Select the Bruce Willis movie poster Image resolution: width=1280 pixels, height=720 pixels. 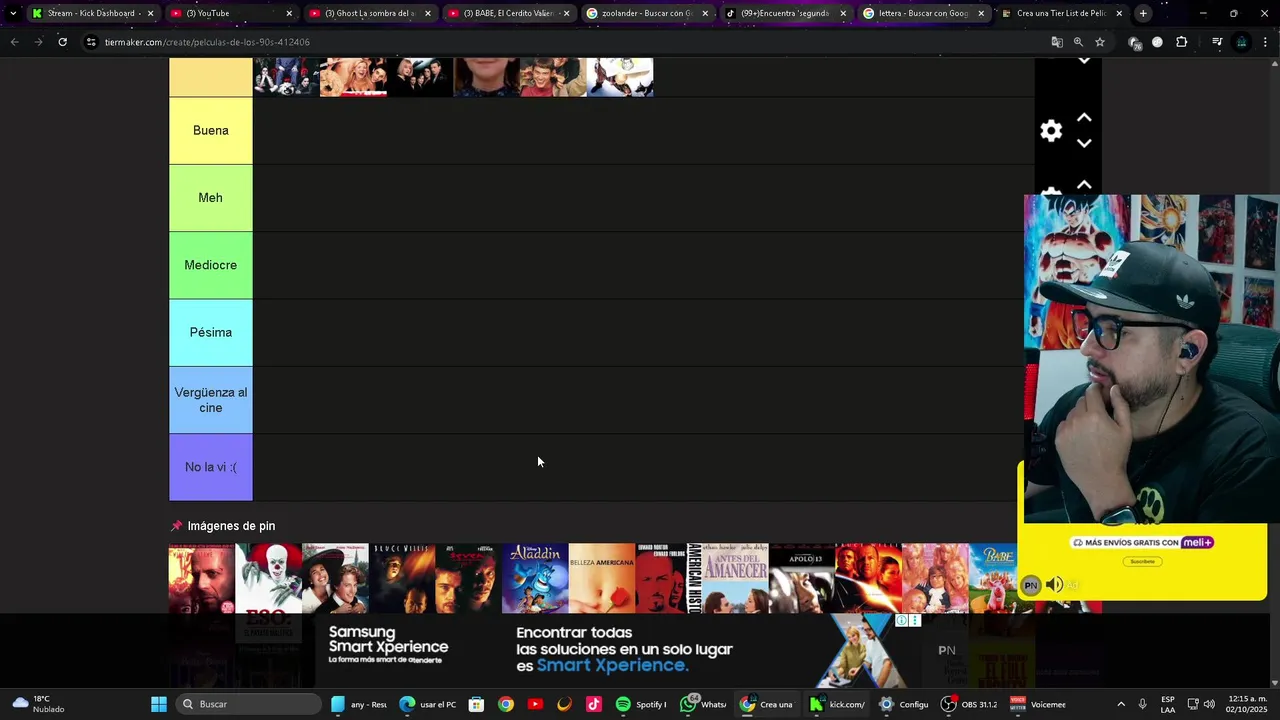[x=402, y=578]
